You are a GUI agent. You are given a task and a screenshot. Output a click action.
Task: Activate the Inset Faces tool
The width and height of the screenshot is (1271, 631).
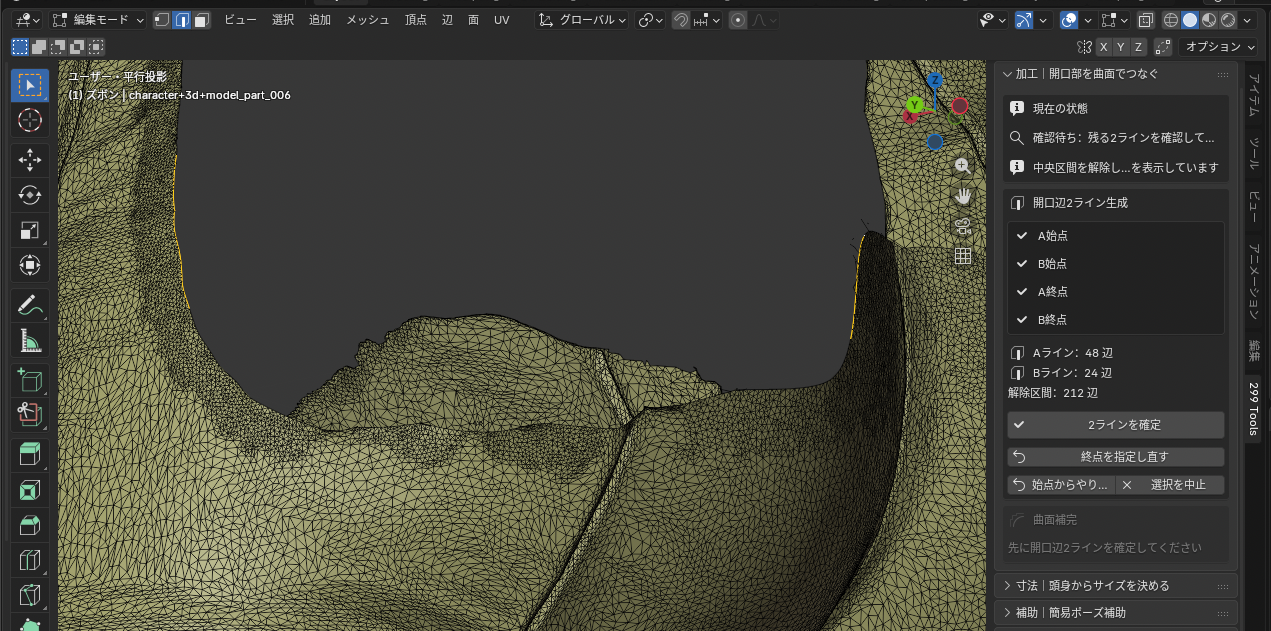30,490
